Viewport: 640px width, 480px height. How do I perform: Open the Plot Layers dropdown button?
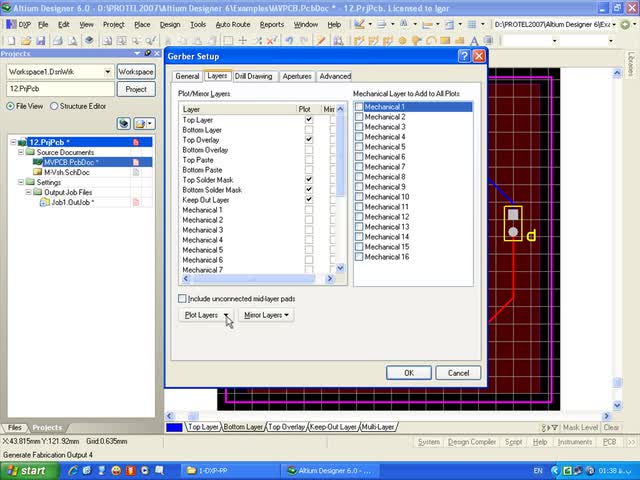coord(206,315)
